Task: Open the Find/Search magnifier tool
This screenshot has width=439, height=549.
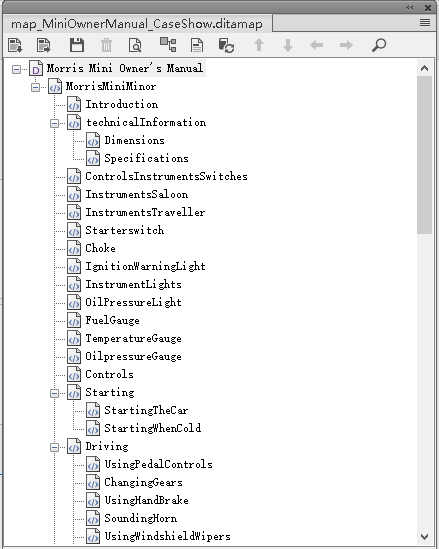Action: [379, 45]
